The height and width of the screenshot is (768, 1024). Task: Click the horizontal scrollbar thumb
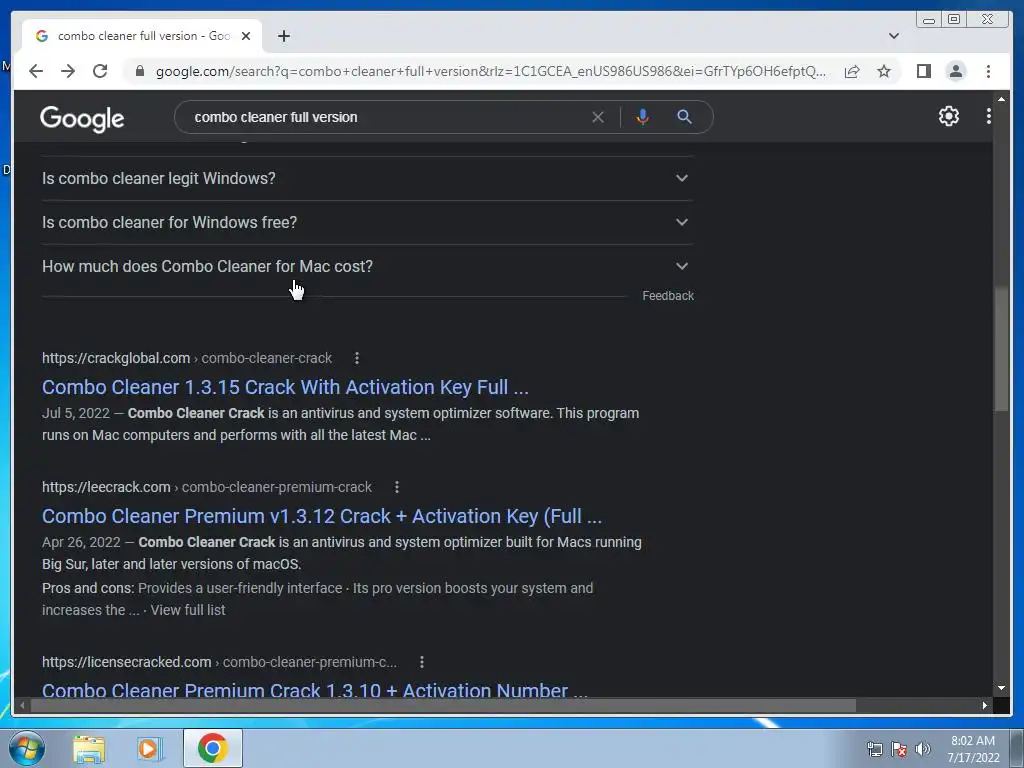pos(443,705)
